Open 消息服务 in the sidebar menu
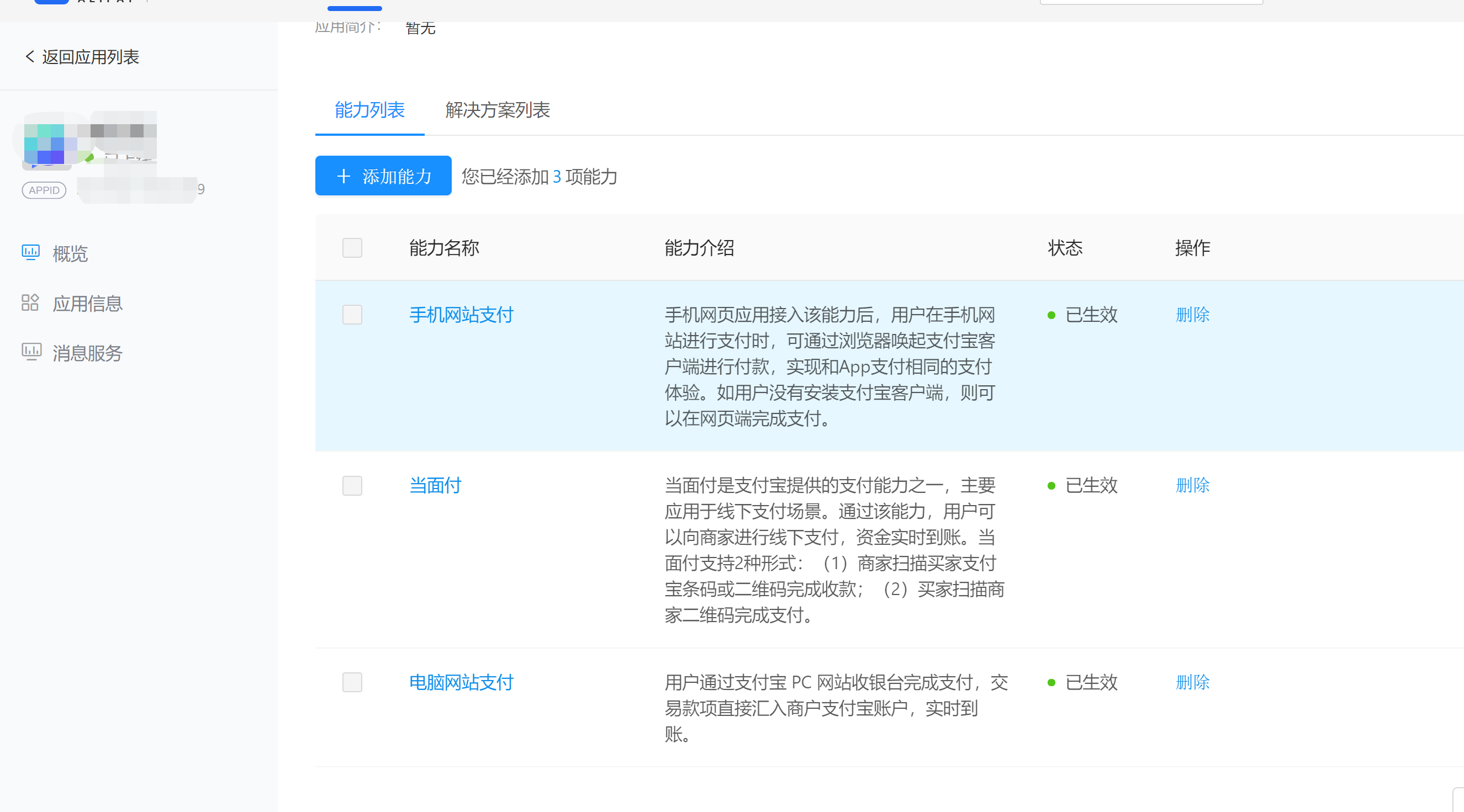The width and height of the screenshot is (1464, 812). pyautogui.click(x=87, y=353)
